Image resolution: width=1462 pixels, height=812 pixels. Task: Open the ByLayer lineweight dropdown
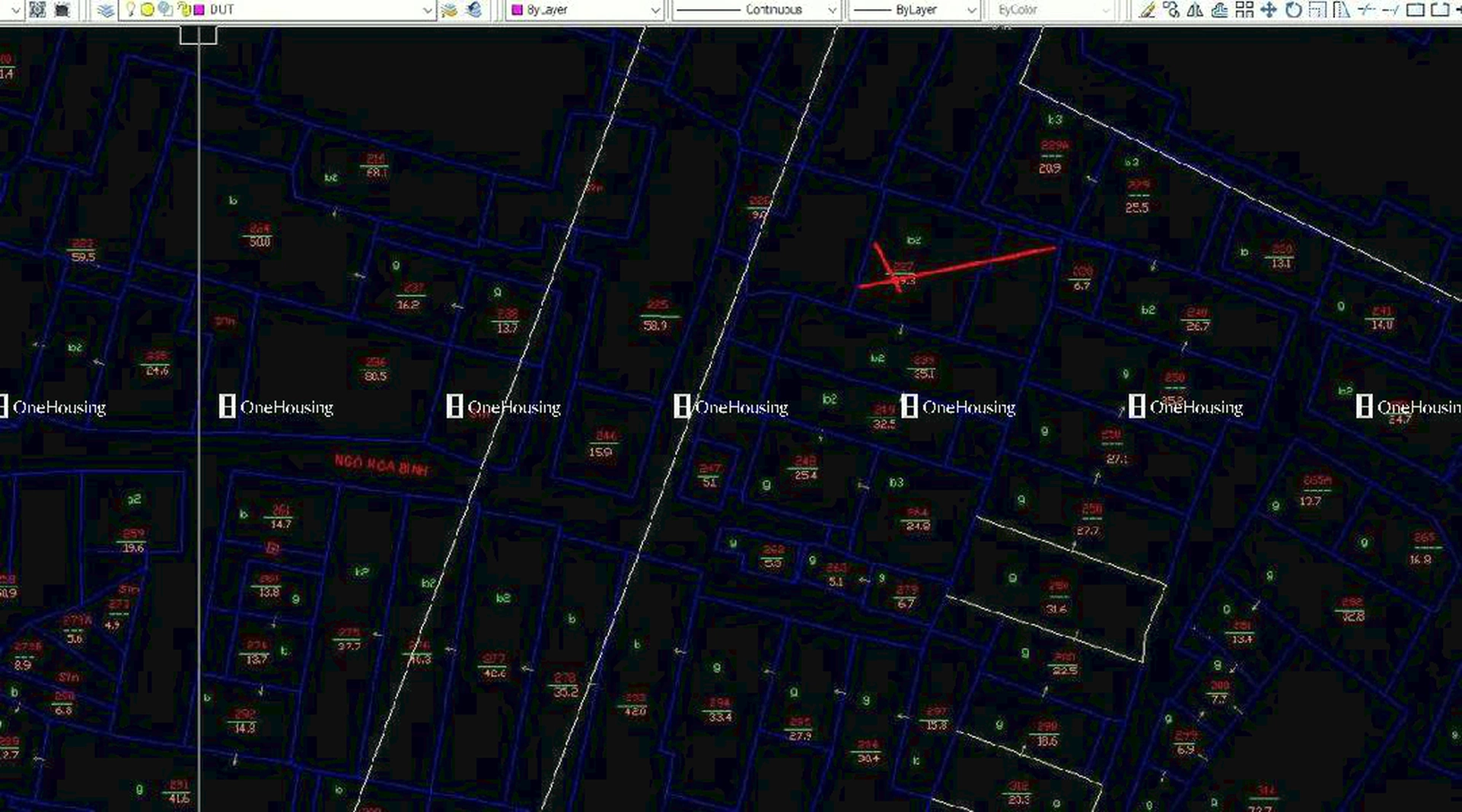971,10
